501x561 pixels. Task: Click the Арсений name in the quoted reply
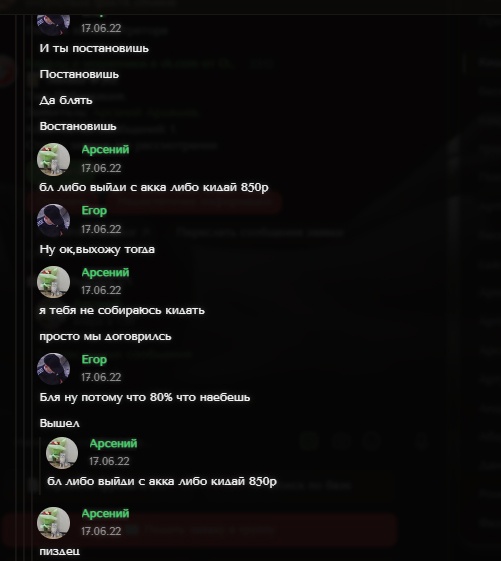(113, 443)
